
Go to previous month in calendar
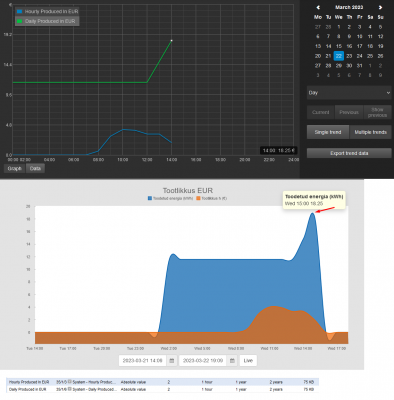click(x=318, y=7)
